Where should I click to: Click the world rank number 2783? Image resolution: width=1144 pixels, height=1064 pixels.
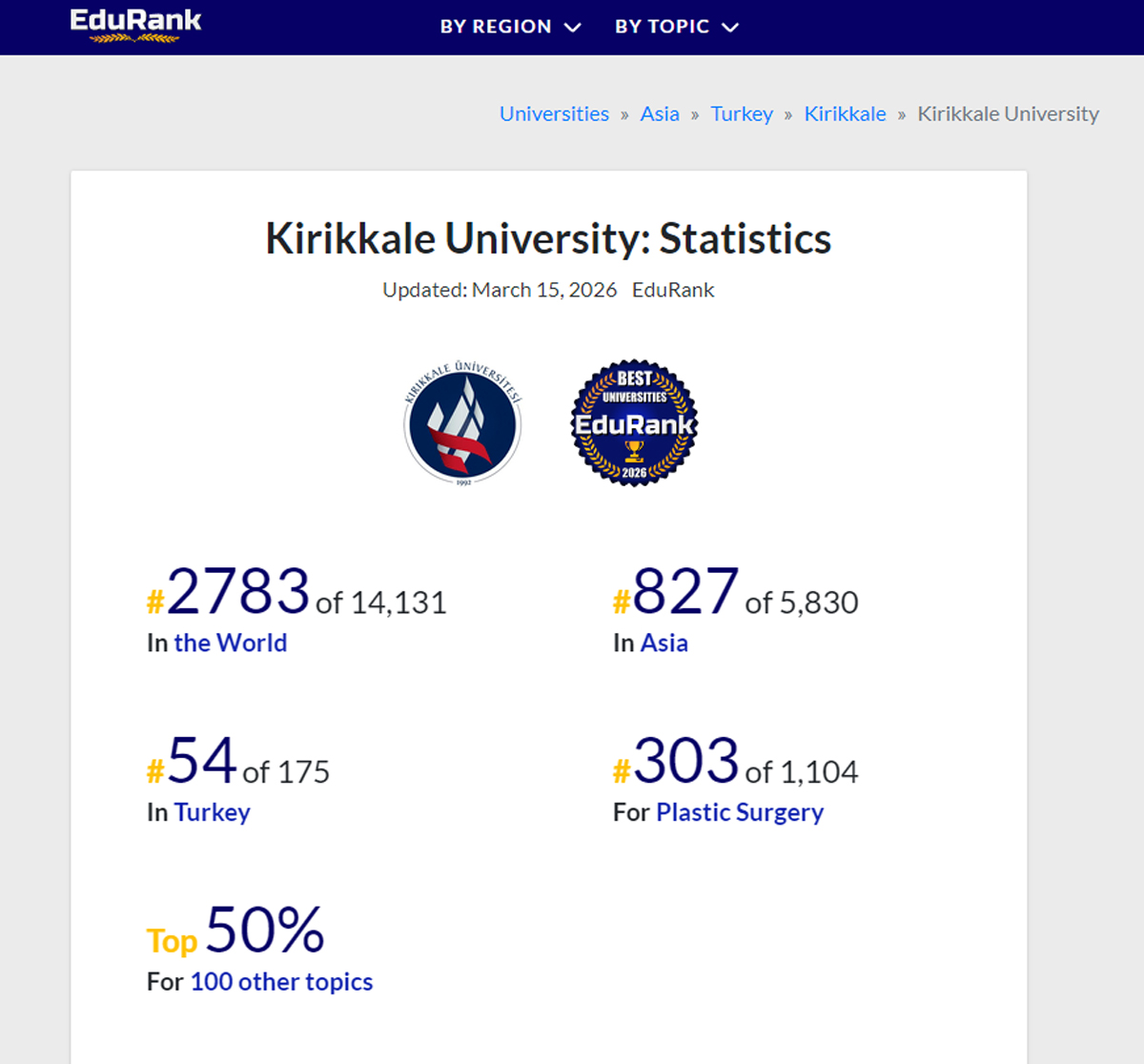click(238, 591)
